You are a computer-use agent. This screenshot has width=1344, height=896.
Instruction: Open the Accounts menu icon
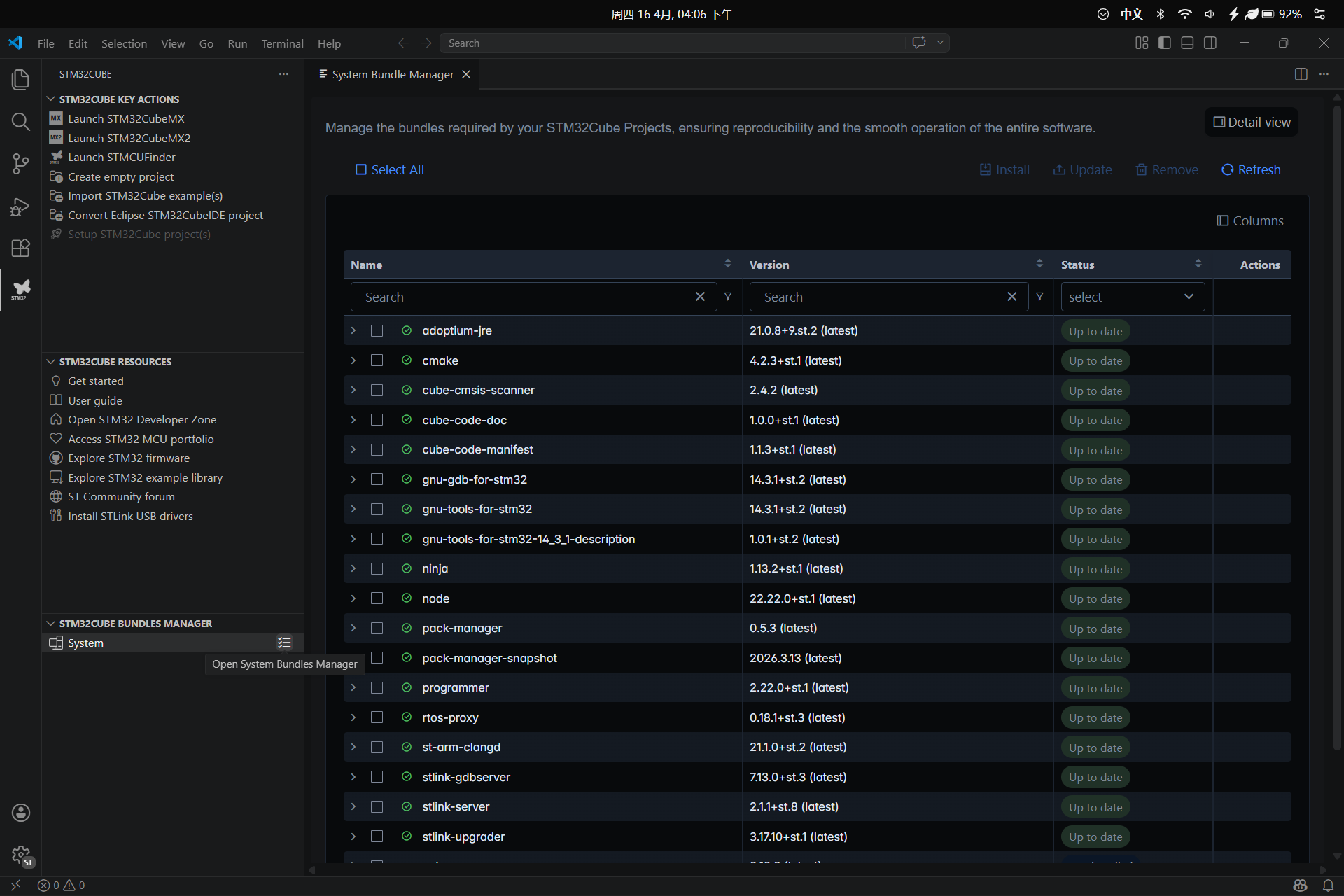(20, 812)
